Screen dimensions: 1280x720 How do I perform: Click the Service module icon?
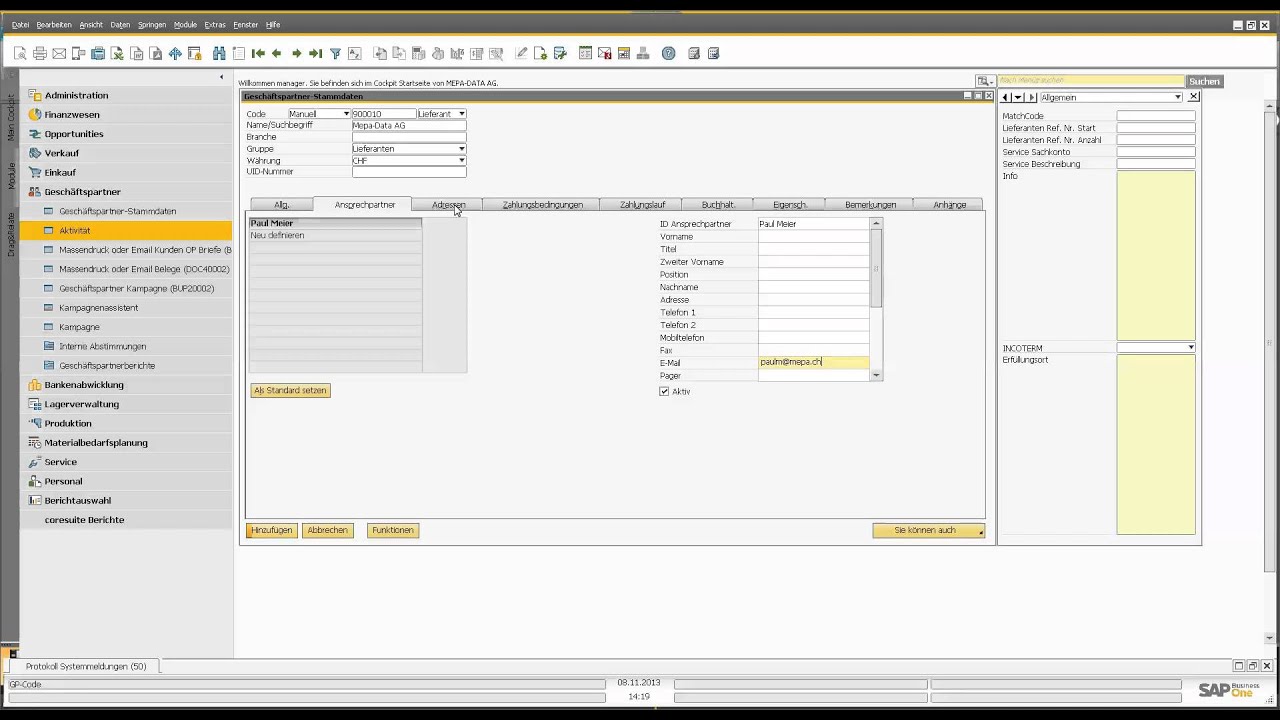tap(35, 462)
